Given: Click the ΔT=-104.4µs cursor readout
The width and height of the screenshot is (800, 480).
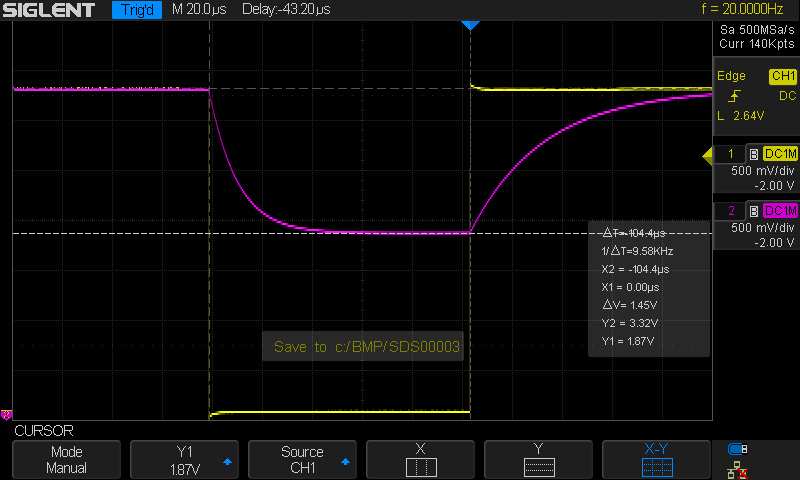Looking at the screenshot, I should click(x=634, y=233).
